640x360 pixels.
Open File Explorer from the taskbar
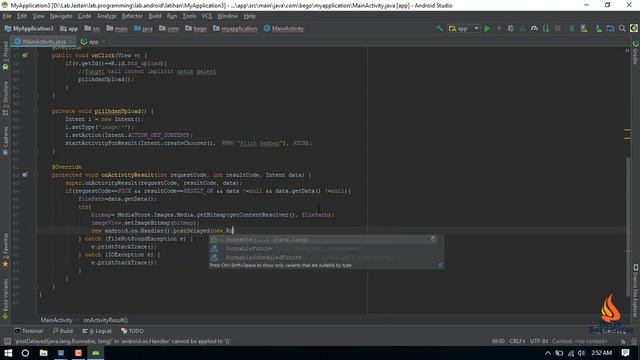pyautogui.click(x=43, y=353)
